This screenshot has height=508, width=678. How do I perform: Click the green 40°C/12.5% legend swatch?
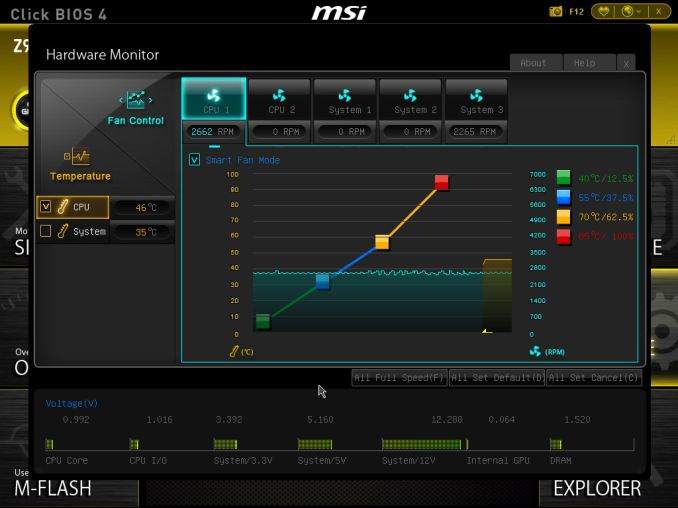pyautogui.click(x=563, y=178)
